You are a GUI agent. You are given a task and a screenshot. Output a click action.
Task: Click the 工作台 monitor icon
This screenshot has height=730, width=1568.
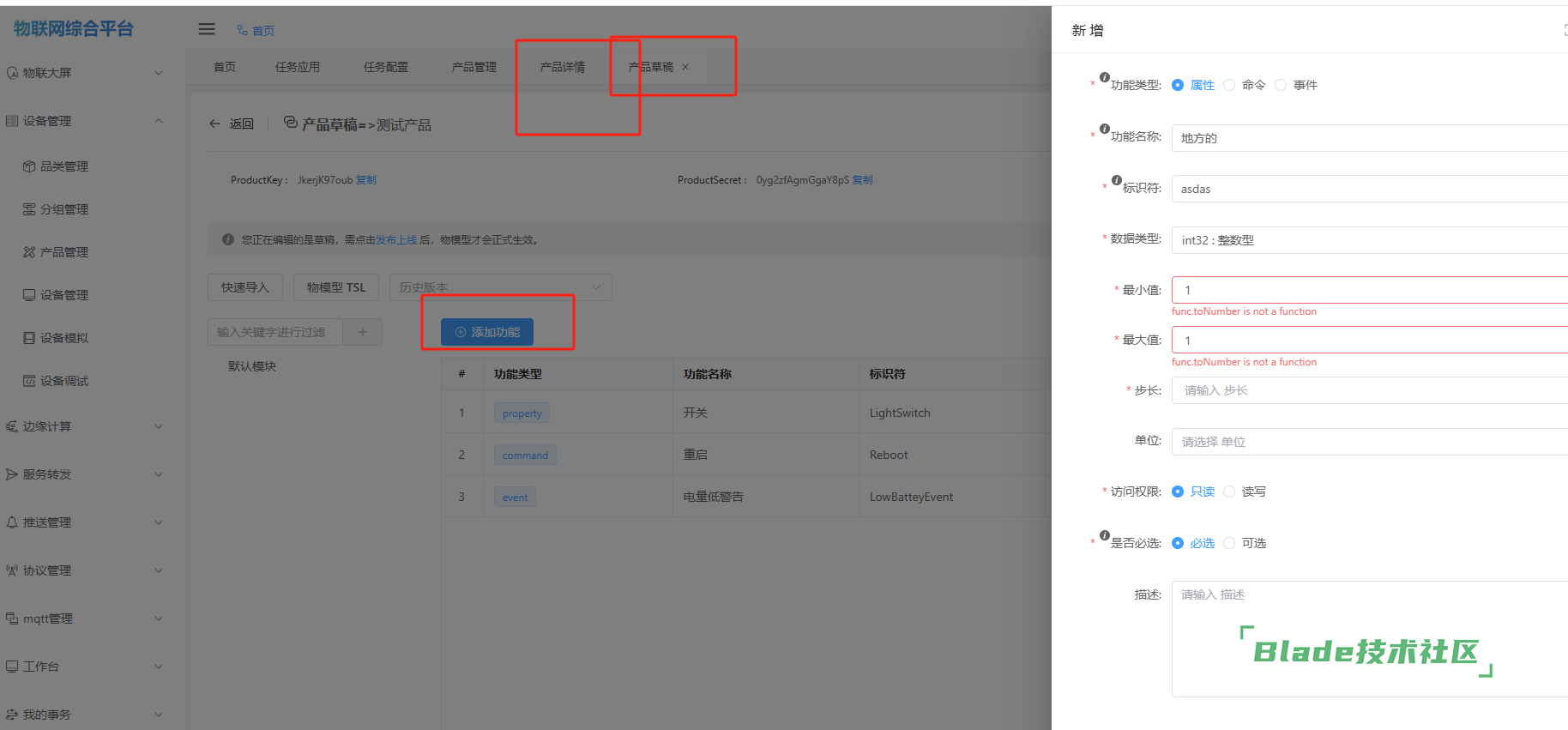click(12, 667)
